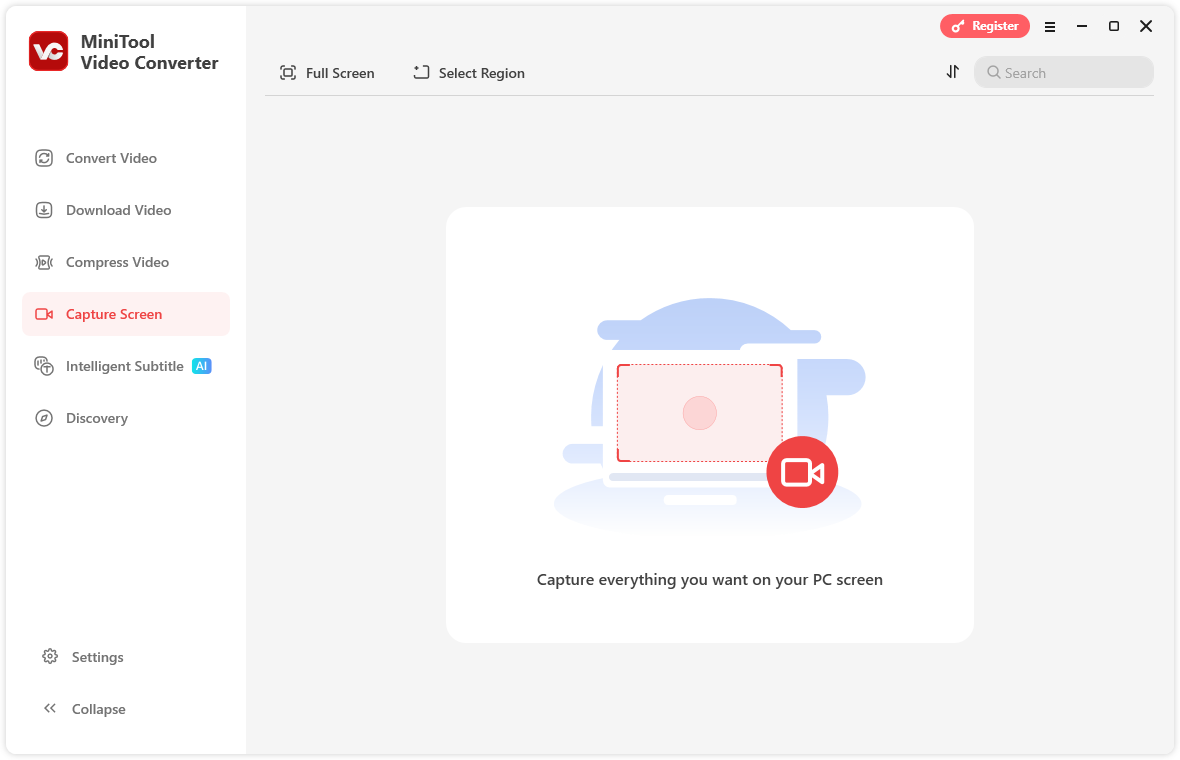Open the hamburger menu

pos(1050,26)
